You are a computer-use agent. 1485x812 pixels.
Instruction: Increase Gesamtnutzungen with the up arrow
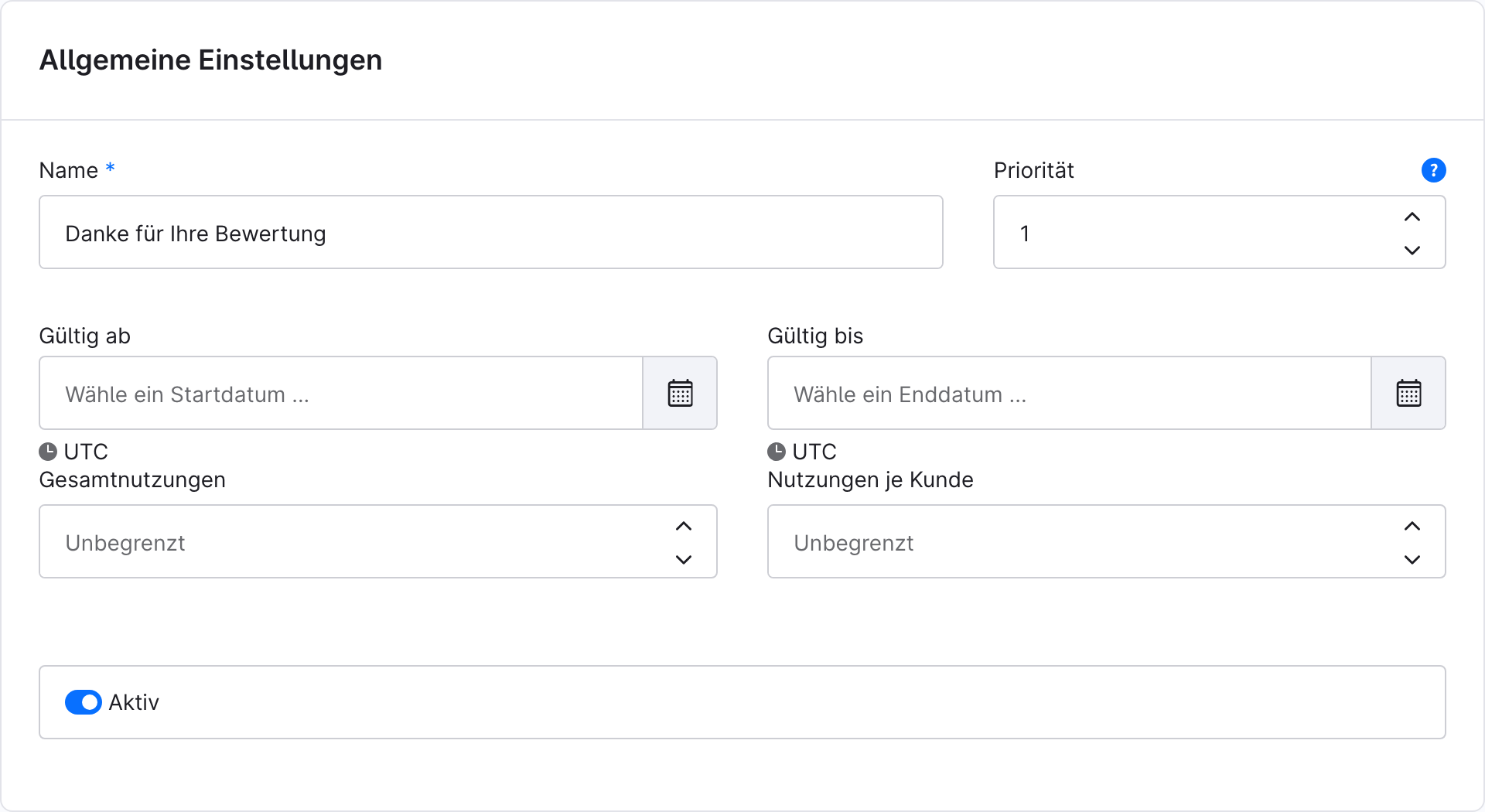tap(684, 527)
